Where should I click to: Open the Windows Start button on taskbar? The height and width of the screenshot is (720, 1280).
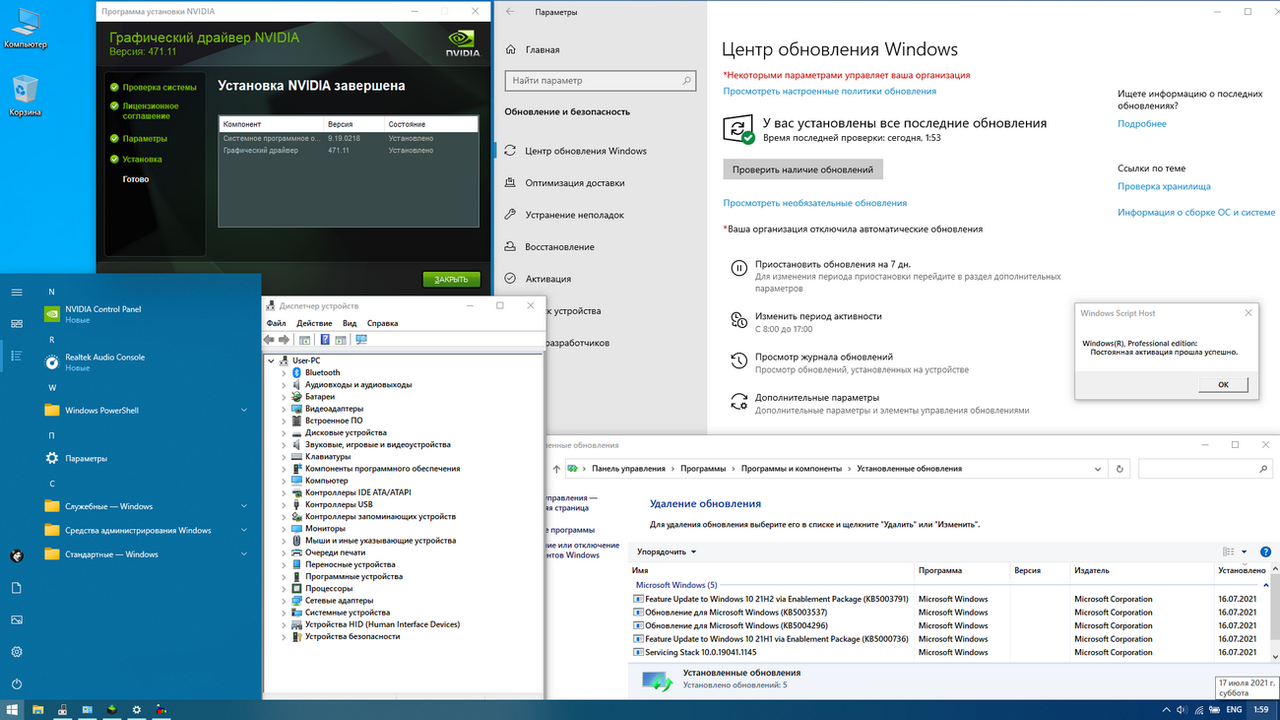coord(14,709)
